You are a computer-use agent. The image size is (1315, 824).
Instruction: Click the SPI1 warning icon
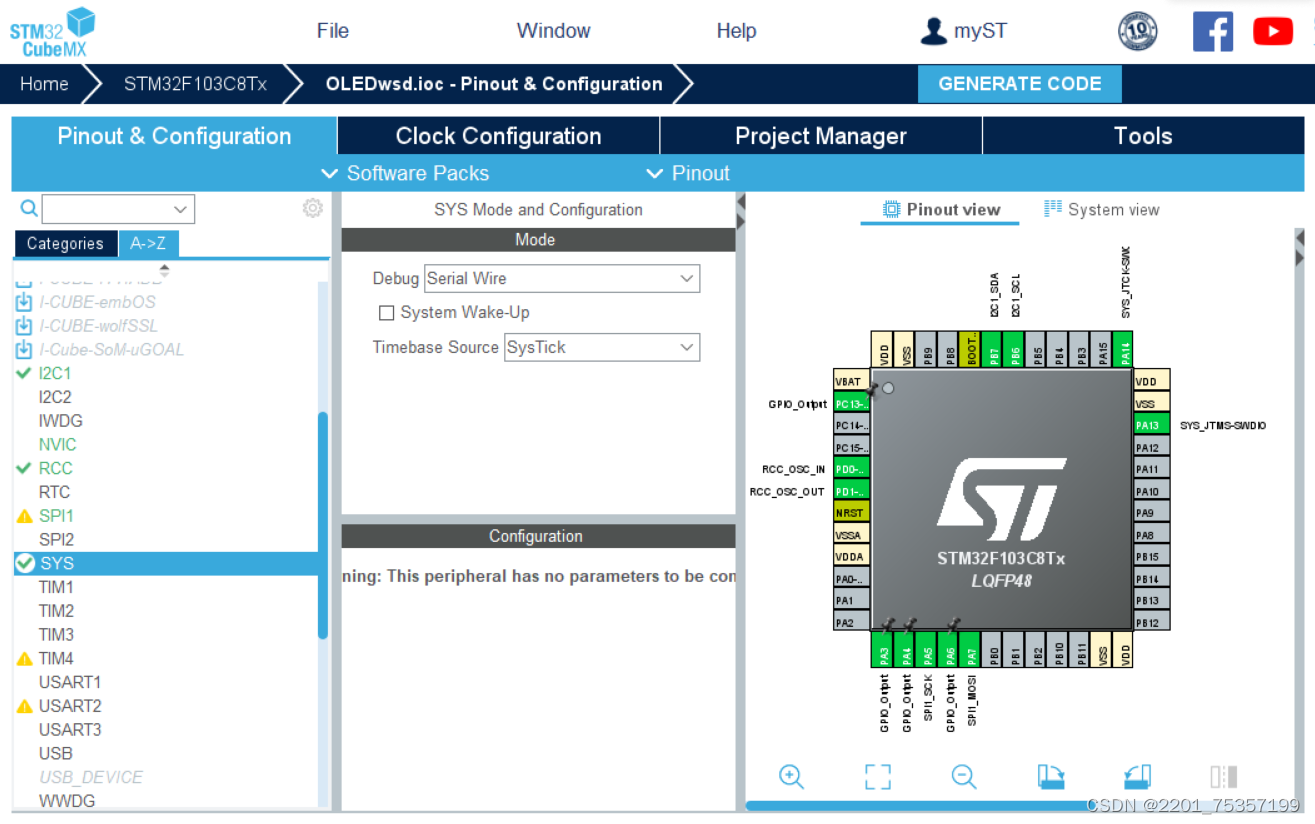point(25,517)
